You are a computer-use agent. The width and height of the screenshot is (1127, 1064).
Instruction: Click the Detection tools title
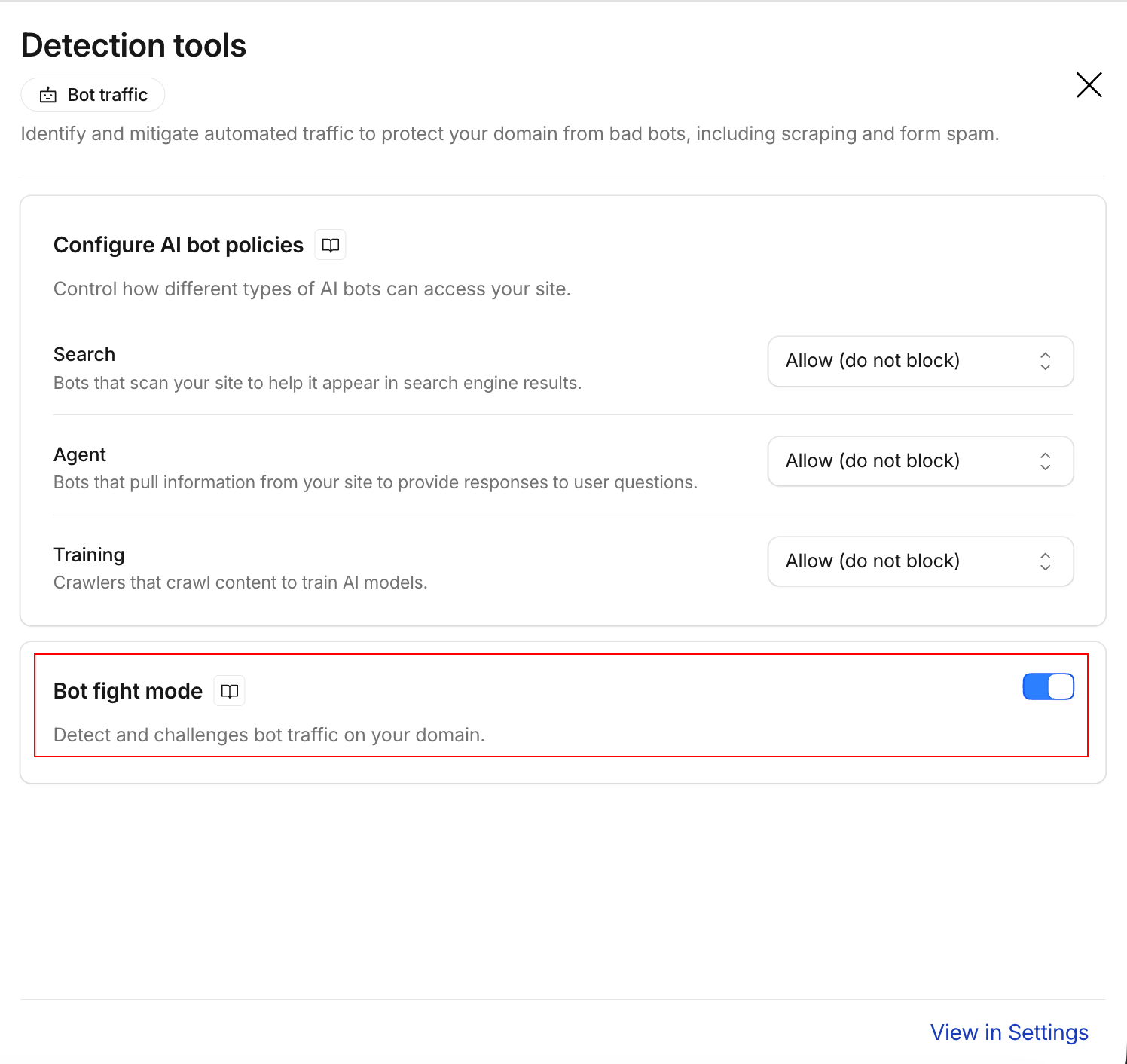[x=133, y=45]
